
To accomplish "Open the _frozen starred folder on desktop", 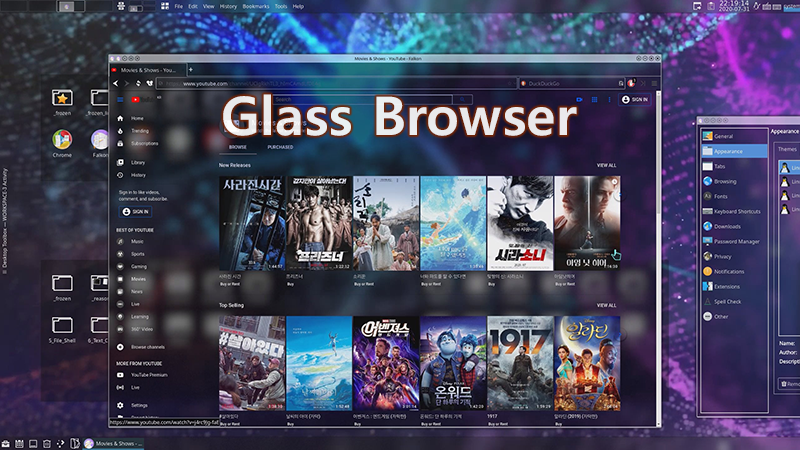I will click(62, 102).
